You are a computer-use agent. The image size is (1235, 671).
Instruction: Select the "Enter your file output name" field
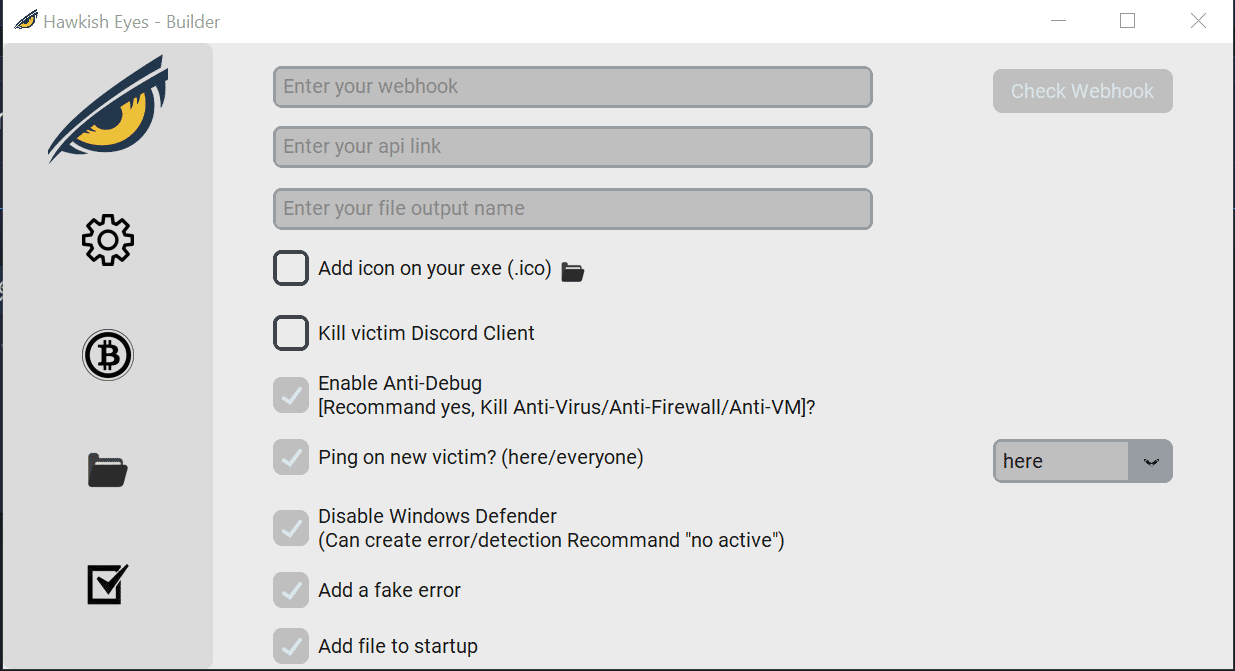coord(572,209)
